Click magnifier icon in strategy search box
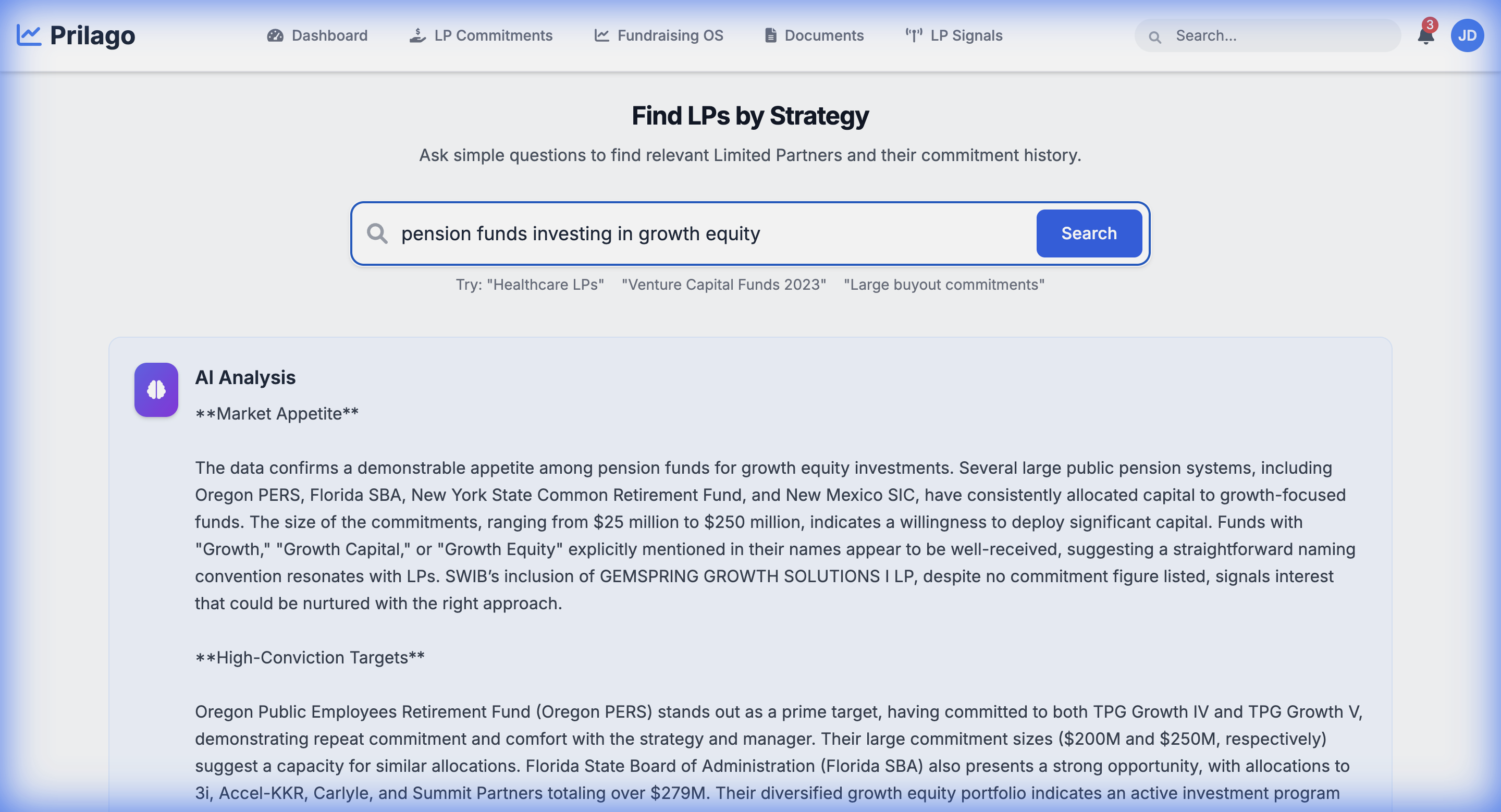The height and width of the screenshot is (812, 1501). point(377,233)
